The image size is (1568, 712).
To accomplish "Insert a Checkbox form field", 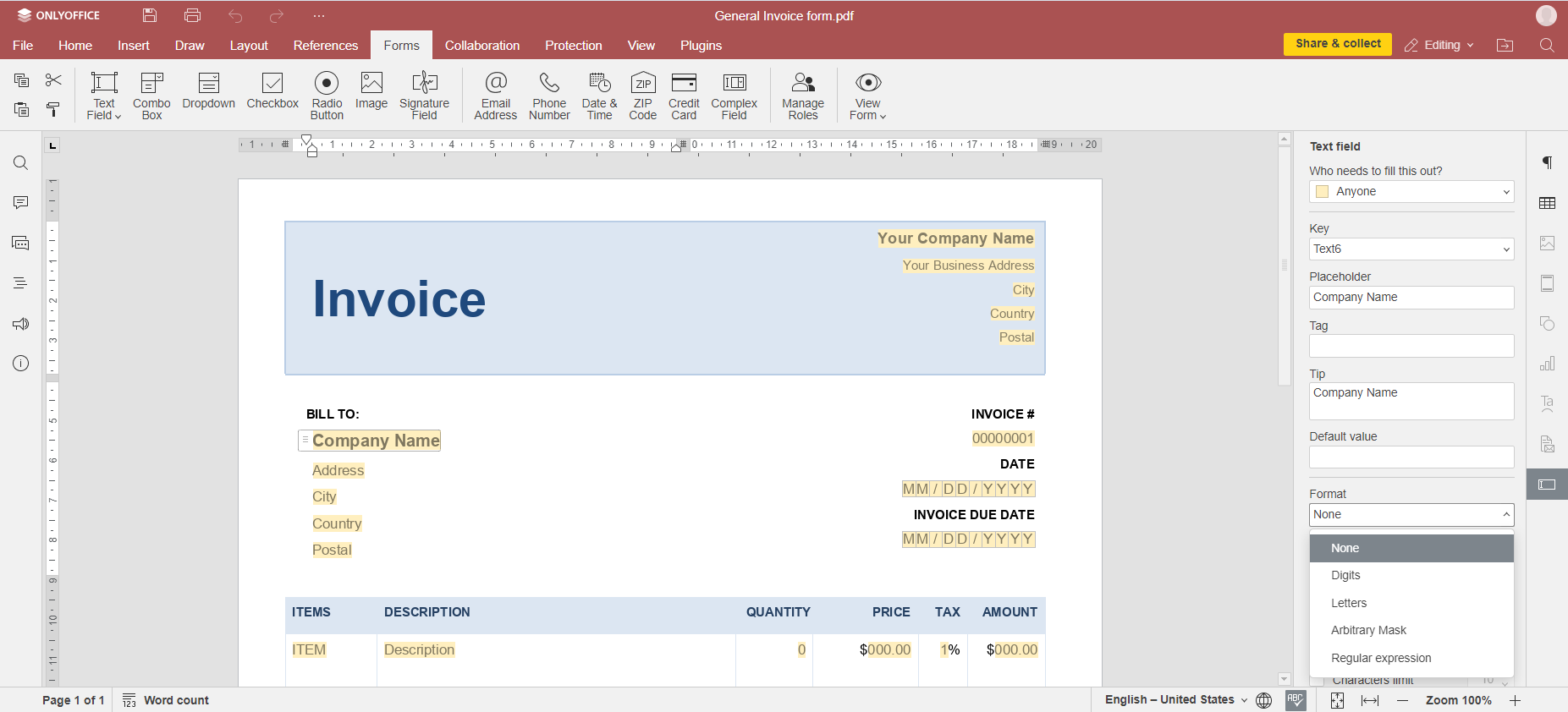I will click(272, 91).
